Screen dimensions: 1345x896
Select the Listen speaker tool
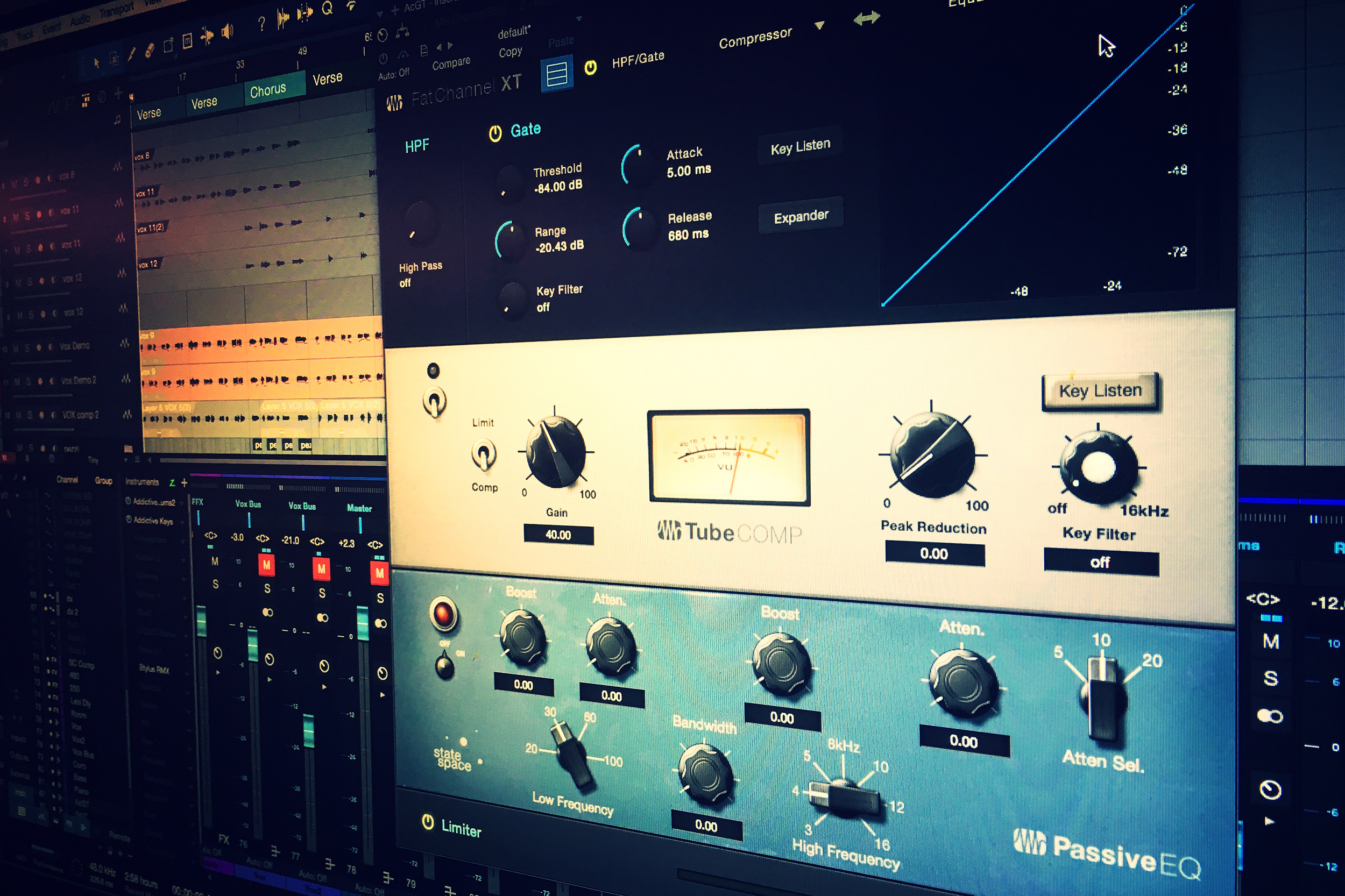(228, 31)
